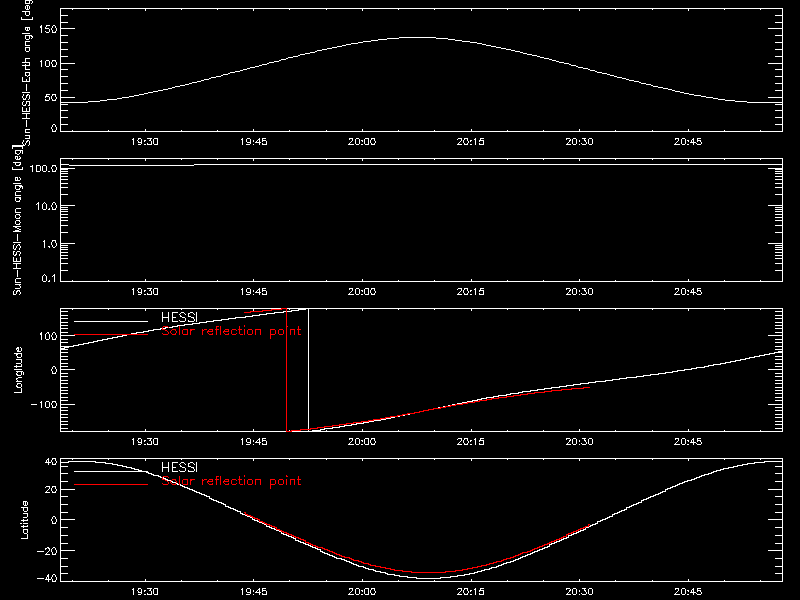Viewport: 800px width, 600px height.
Task: Select the 0.1 tick on Moon angle plot
Action: (49, 278)
